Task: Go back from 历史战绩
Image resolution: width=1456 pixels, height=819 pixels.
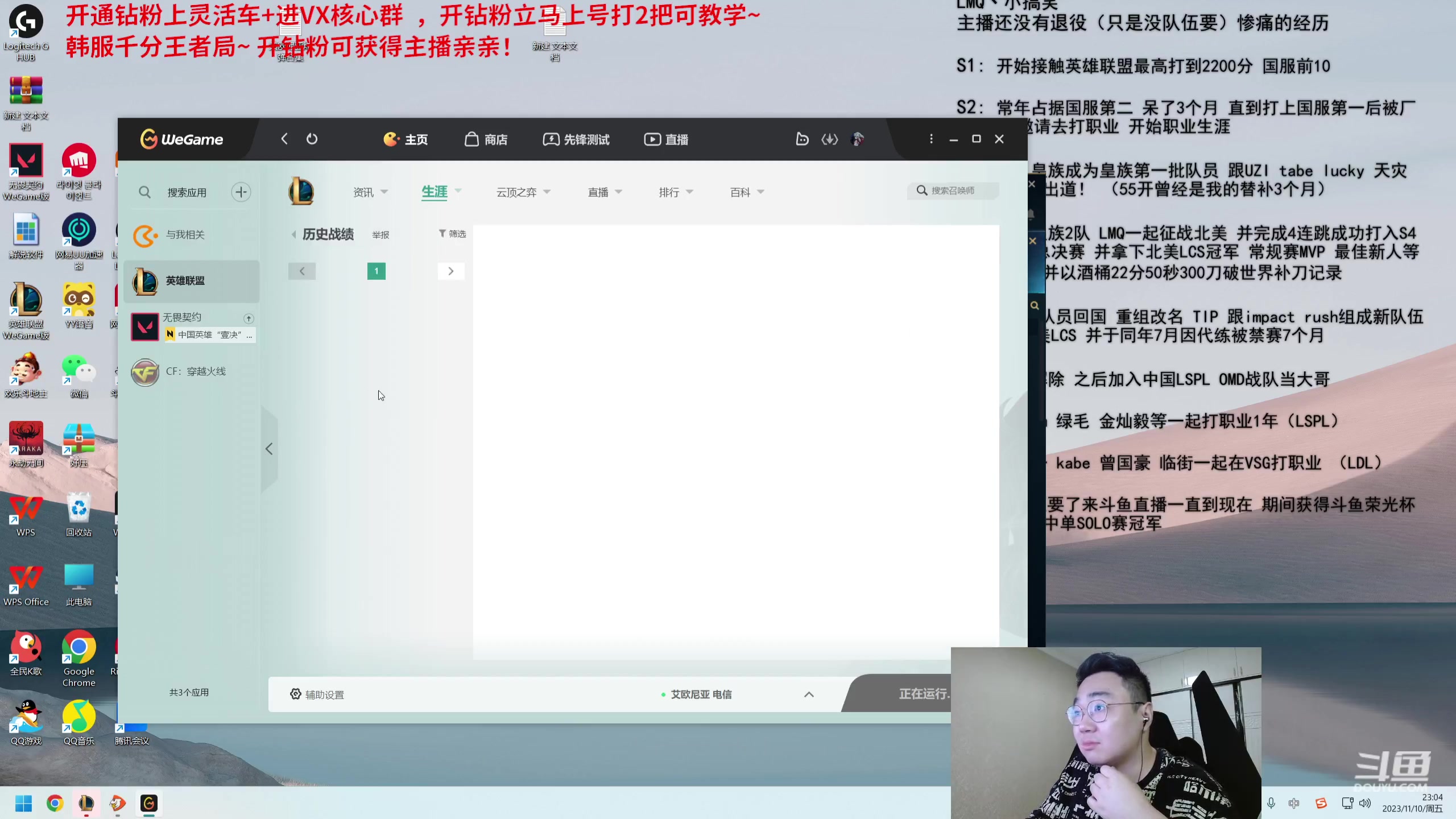Action: [293, 234]
